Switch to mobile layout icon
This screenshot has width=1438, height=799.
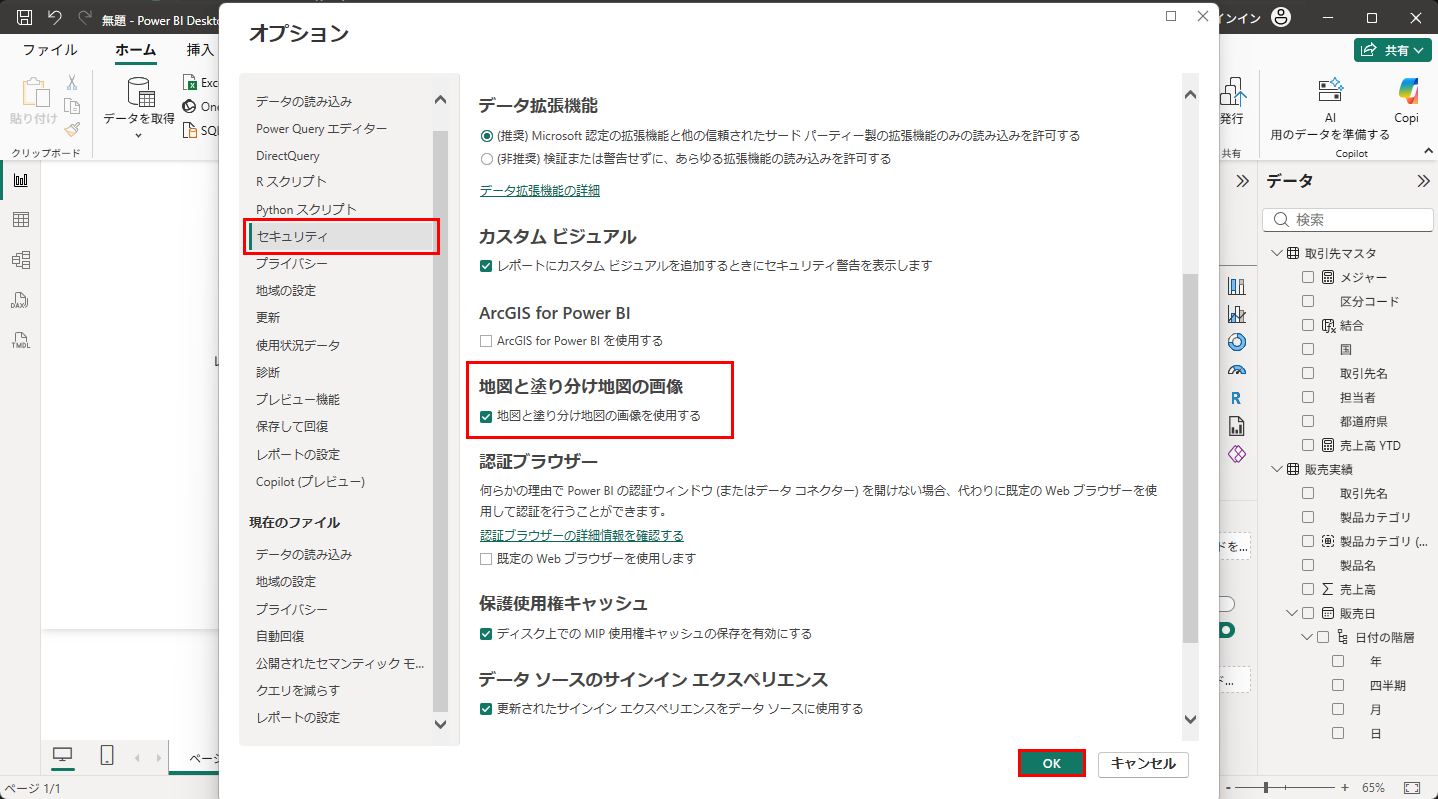tap(107, 756)
